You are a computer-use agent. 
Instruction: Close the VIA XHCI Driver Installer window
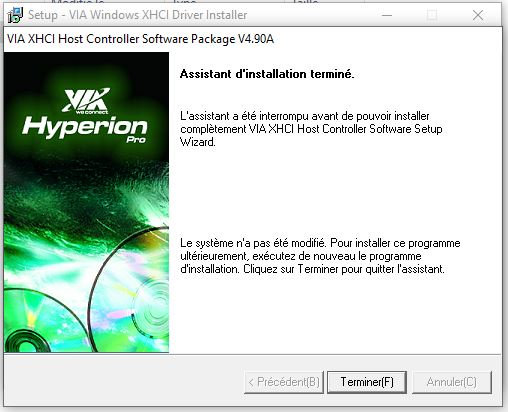pyautogui.click(x=478, y=15)
